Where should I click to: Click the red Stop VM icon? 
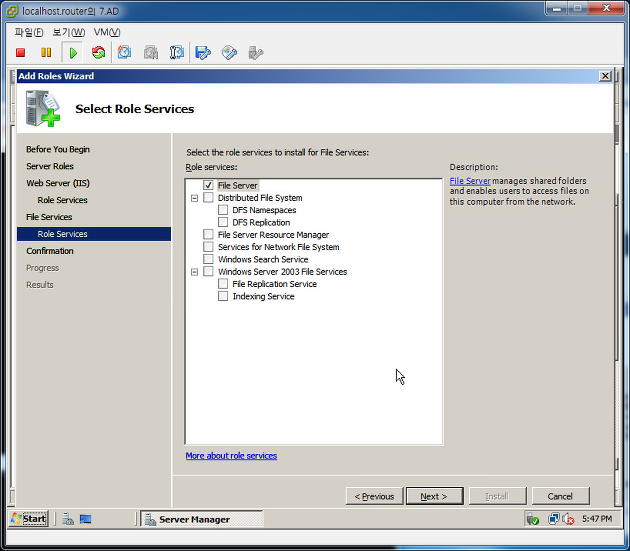pyautogui.click(x=20, y=53)
